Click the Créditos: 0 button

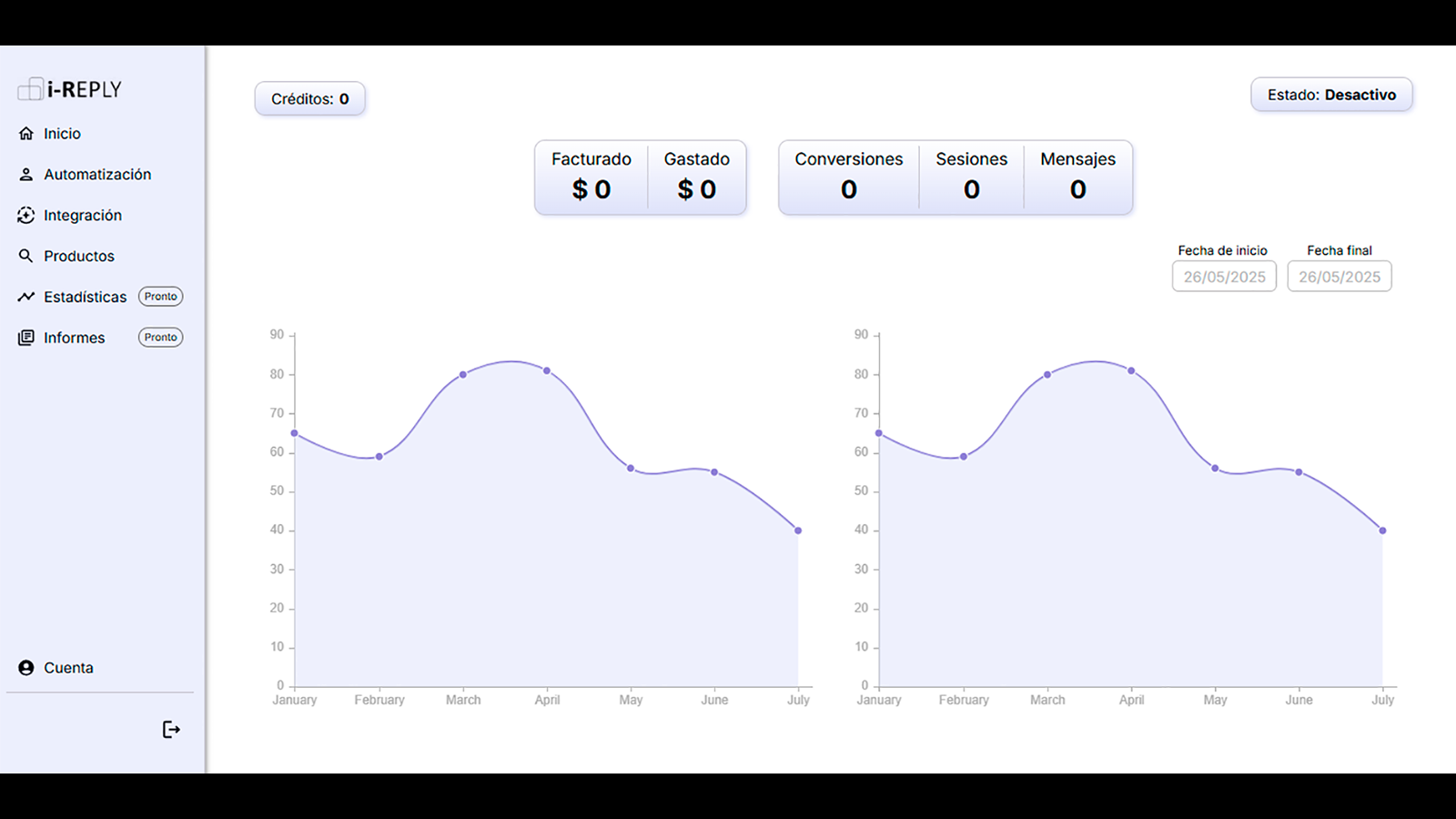pyautogui.click(x=310, y=99)
